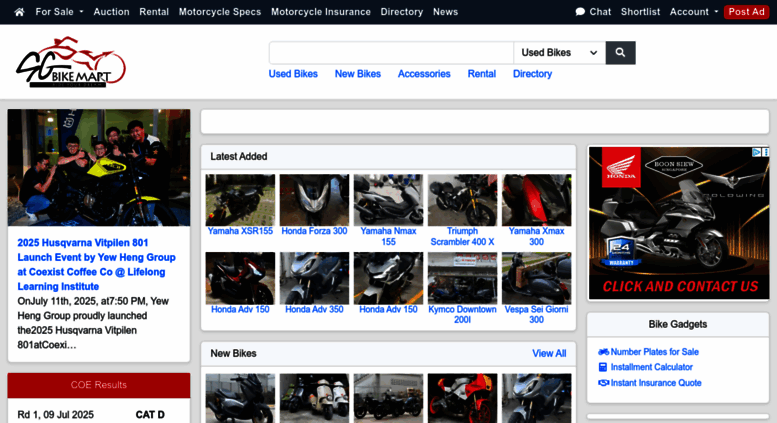
Task: Click the 'Bike Gadgets' heading
Action: 678,324
